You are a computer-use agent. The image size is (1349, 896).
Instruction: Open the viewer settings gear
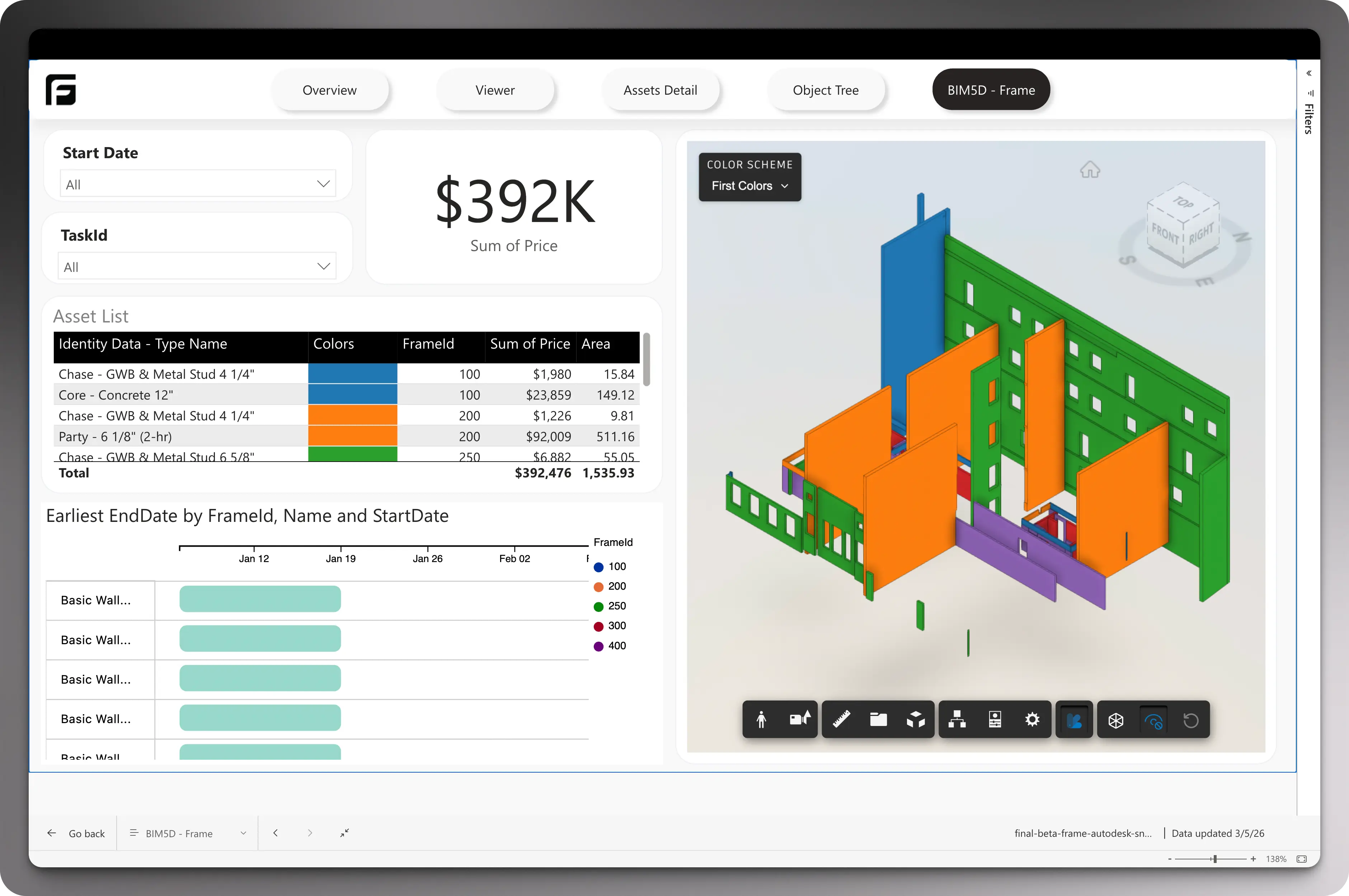click(1032, 720)
